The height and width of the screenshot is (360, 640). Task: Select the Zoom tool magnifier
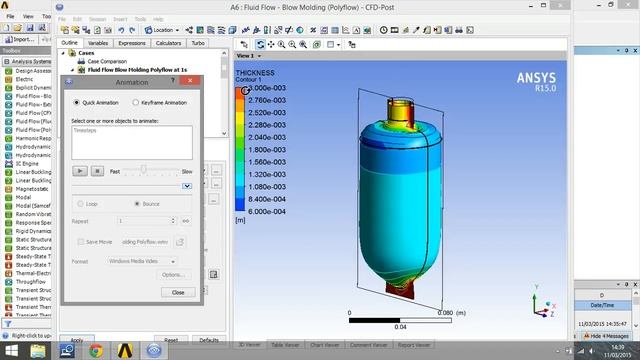282,44
